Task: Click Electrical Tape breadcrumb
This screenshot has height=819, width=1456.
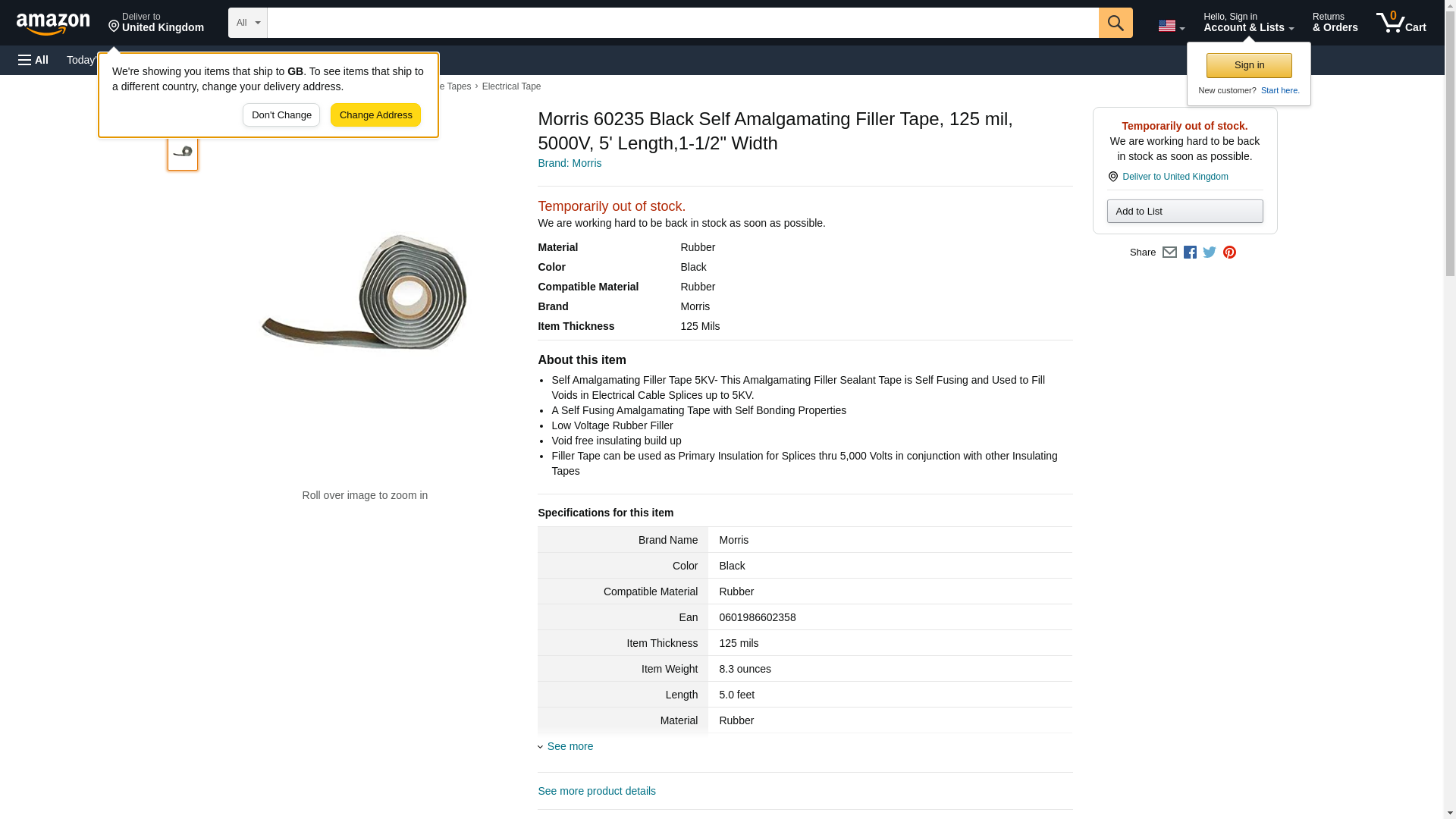Action: pos(511,86)
